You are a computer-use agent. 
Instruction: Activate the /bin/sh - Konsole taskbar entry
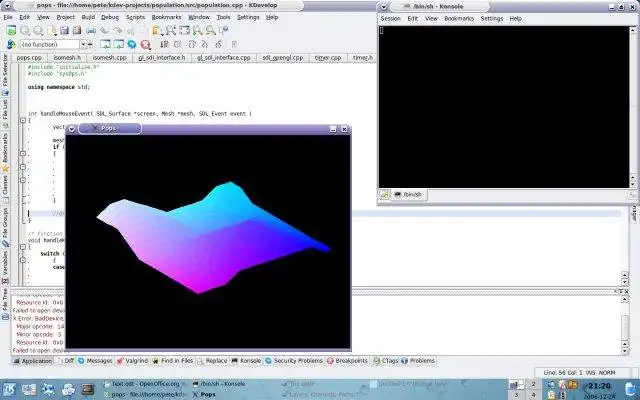pos(218,384)
